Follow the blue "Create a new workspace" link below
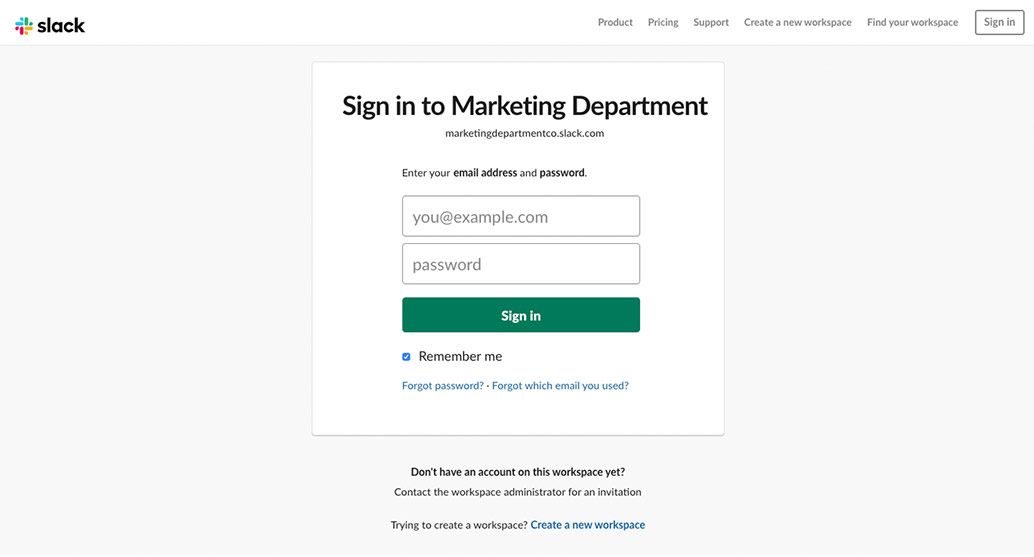The image size is (1034, 557). [587, 525]
